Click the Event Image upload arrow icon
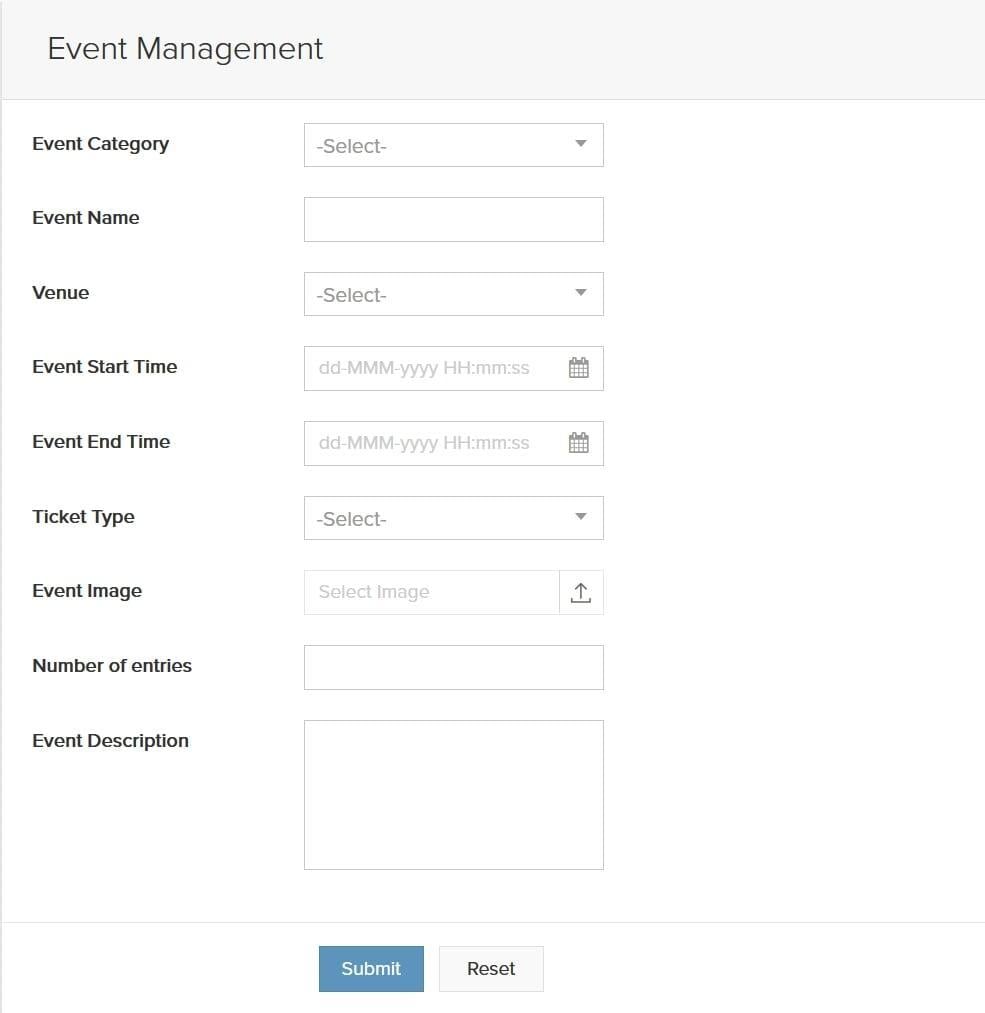This screenshot has height=1013, width=985. (581, 592)
